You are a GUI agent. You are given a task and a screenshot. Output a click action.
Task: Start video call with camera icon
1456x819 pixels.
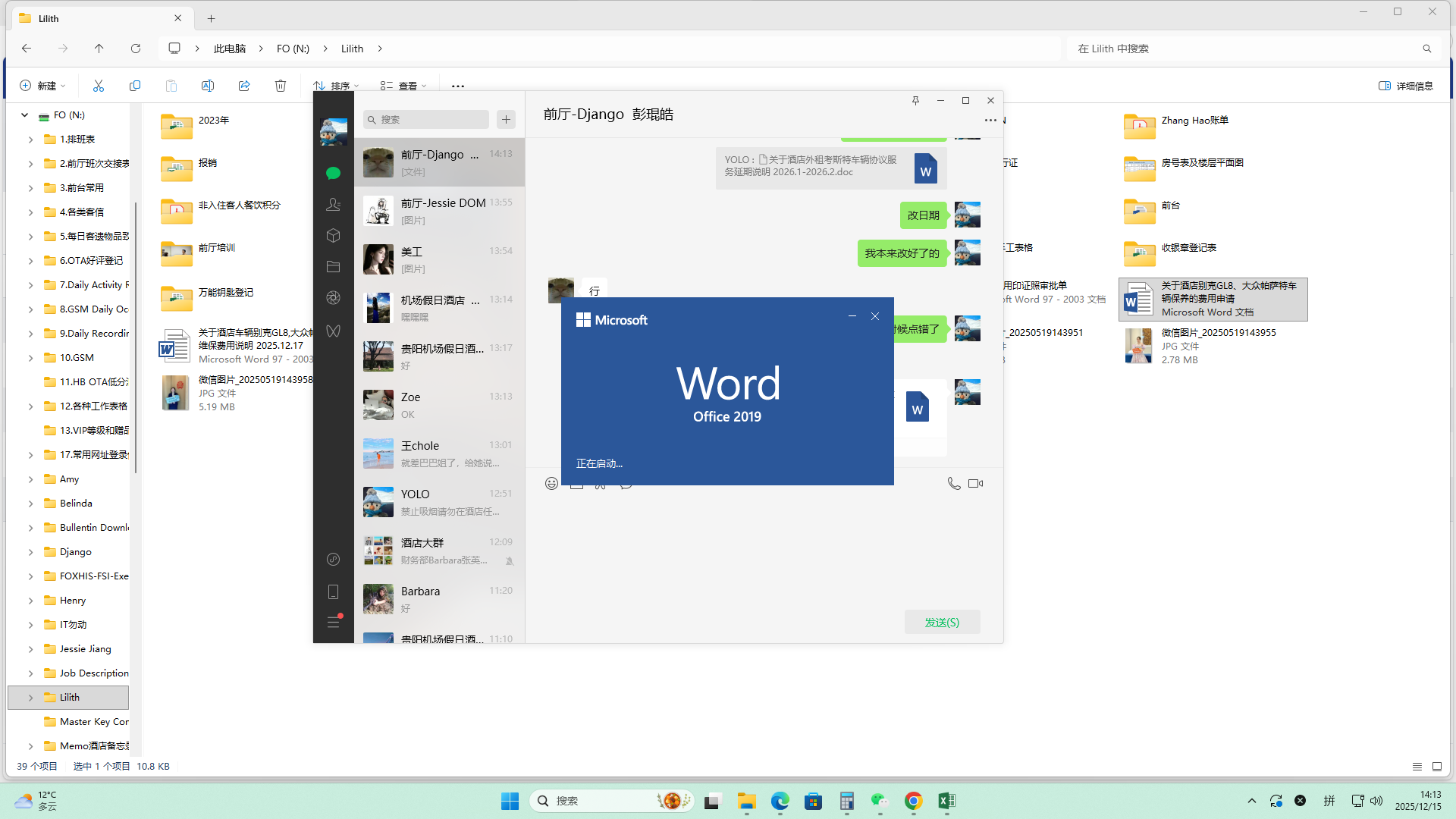(x=975, y=484)
